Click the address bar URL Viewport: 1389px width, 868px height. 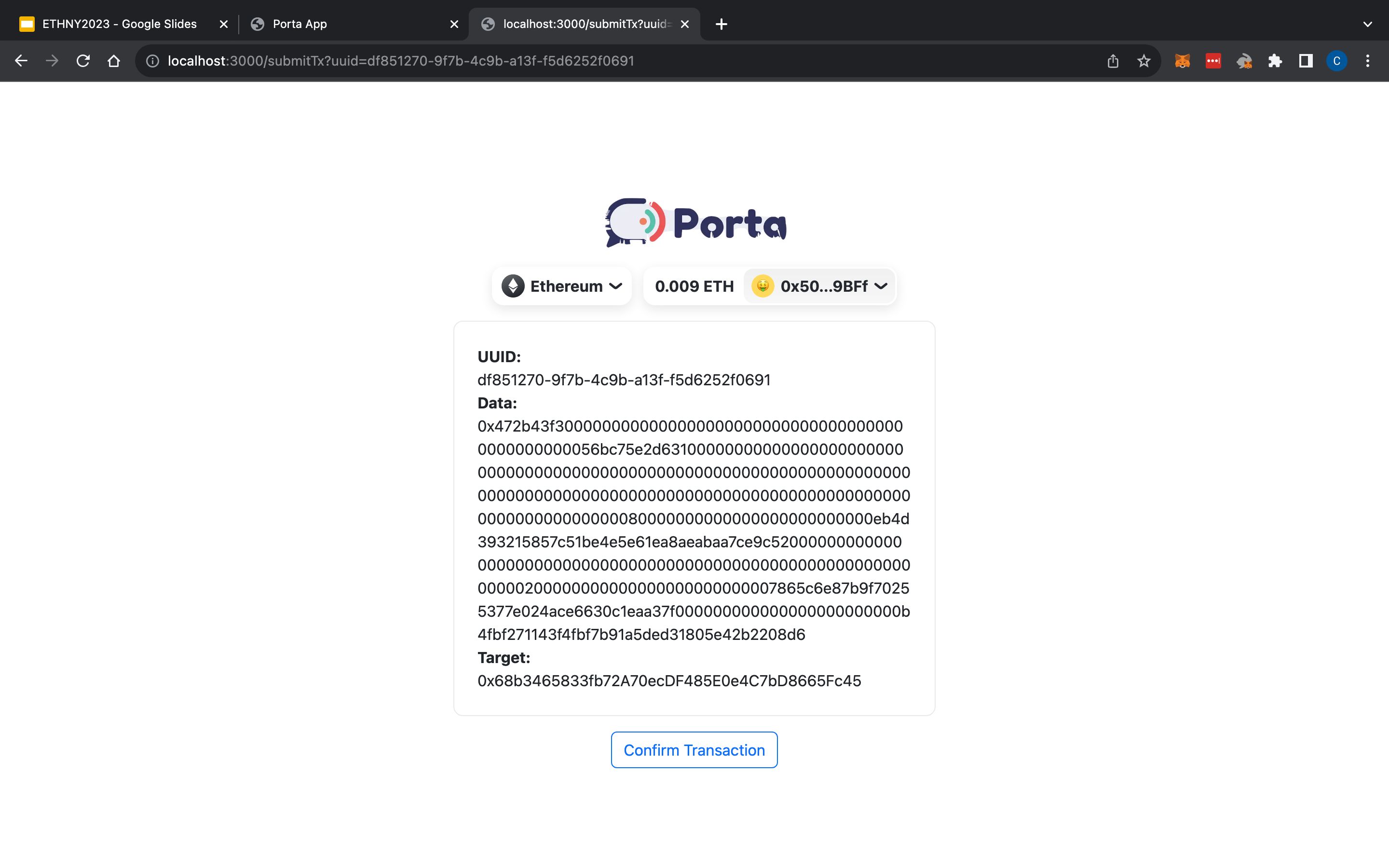(401, 61)
